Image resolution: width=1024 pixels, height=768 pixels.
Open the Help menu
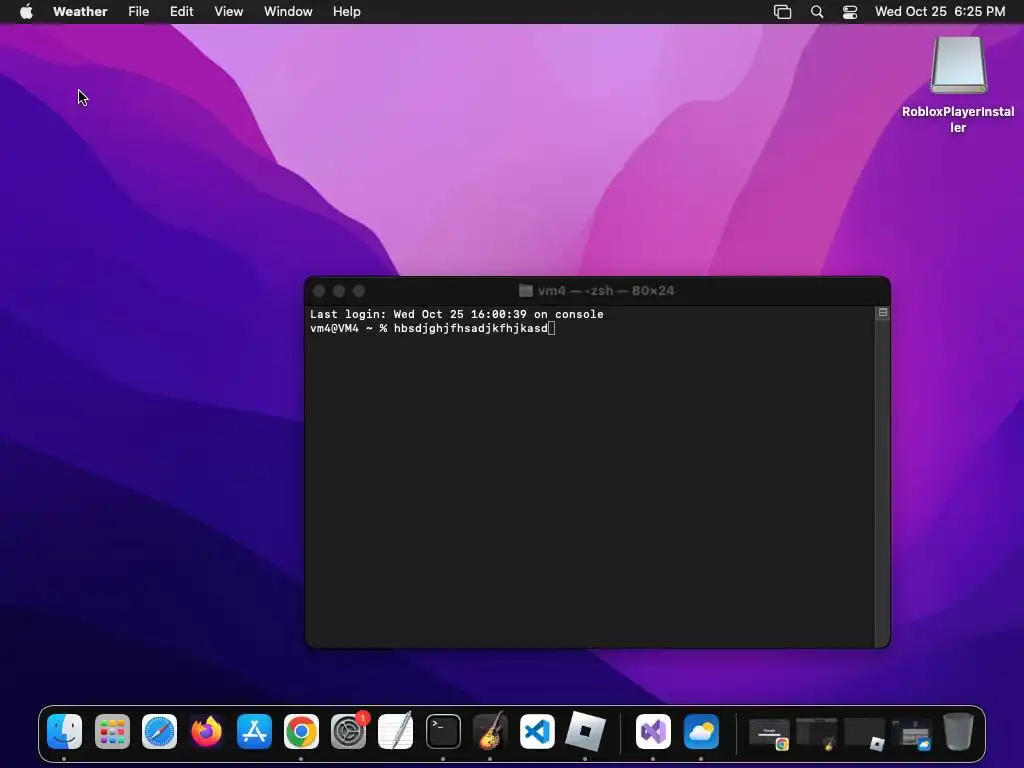click(347, 11)
